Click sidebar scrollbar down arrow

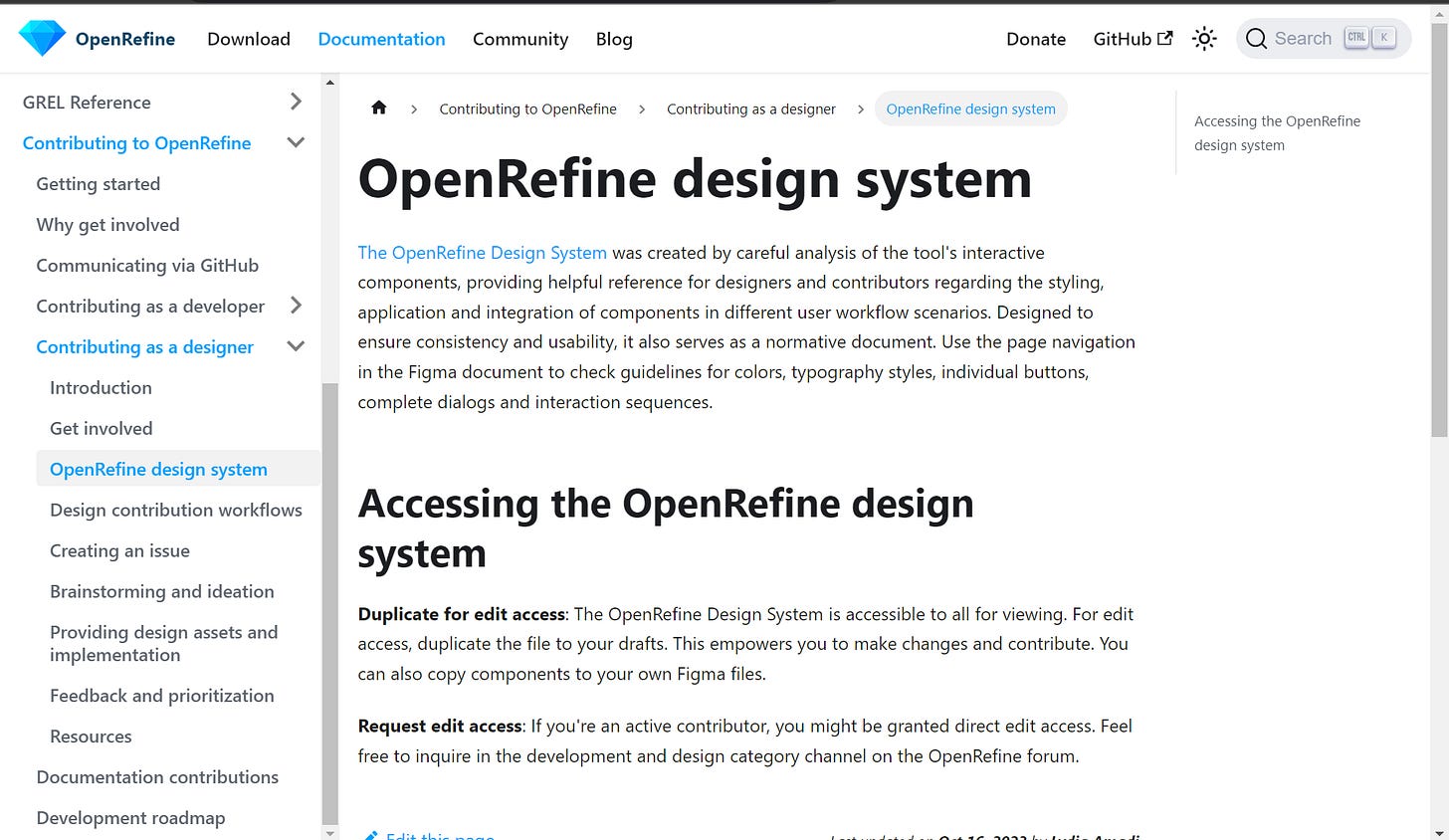coord(330,832)
